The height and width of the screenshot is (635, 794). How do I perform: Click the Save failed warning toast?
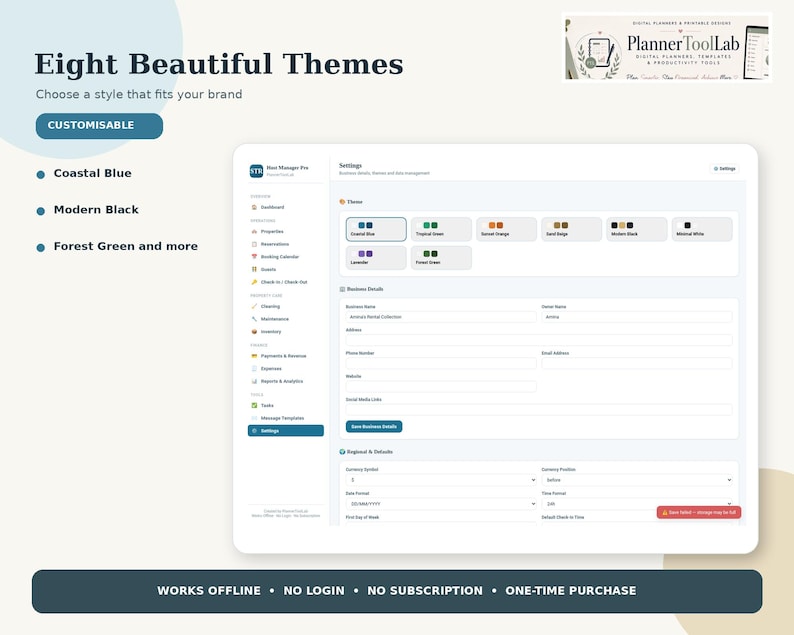pyautogui.click(x=699, y=512)
